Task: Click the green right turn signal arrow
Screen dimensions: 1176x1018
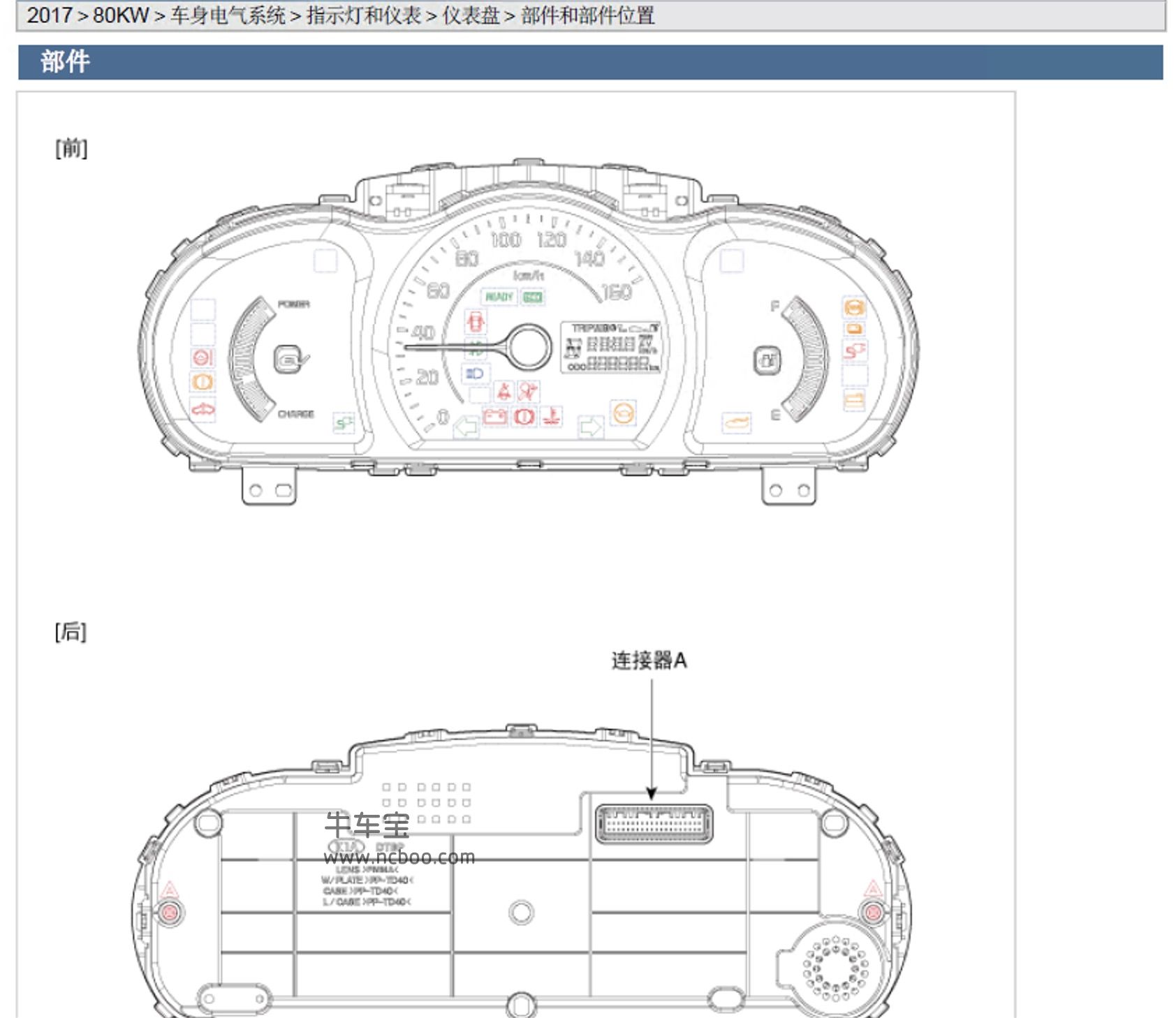Action: click(x=590, y=426)
